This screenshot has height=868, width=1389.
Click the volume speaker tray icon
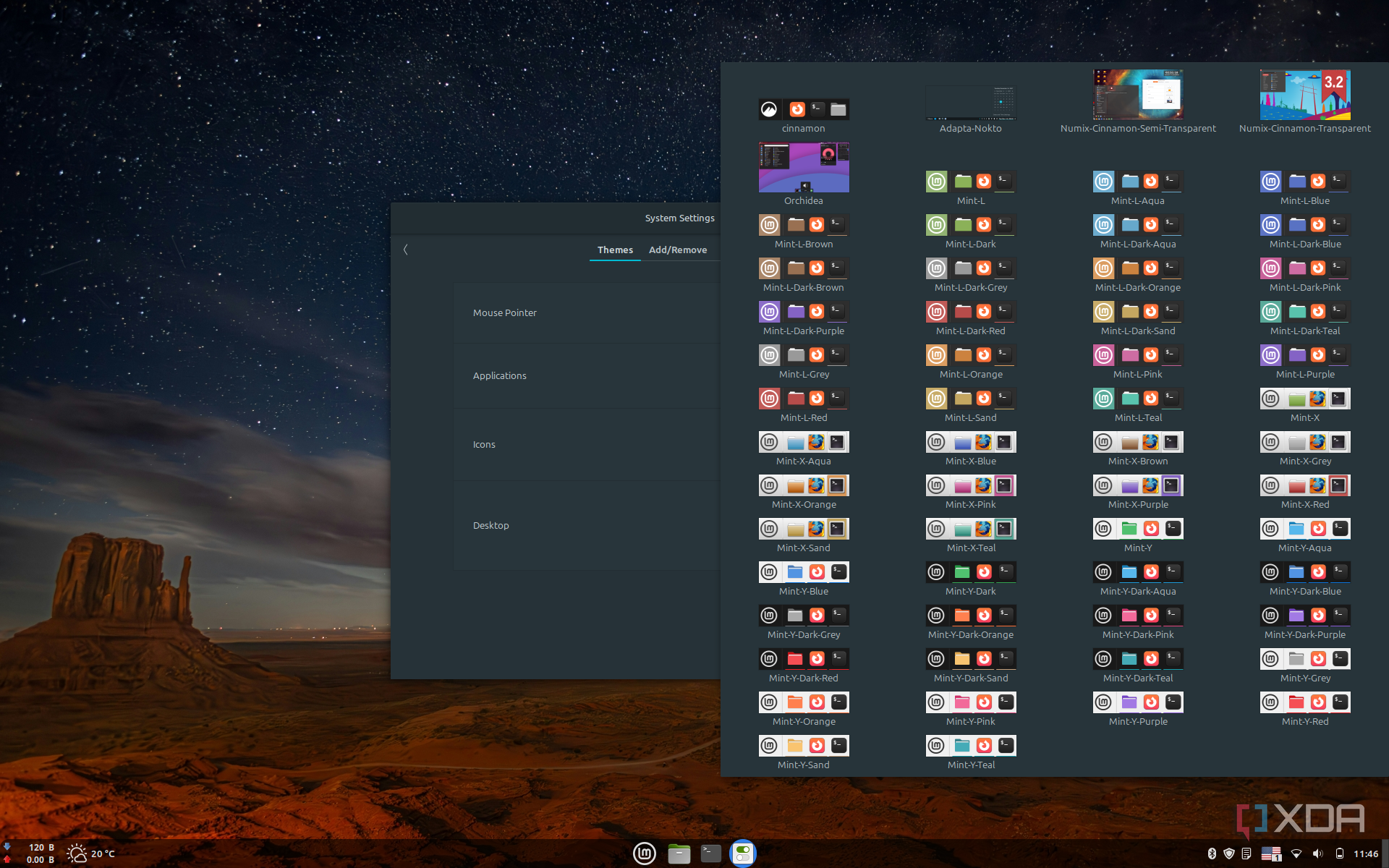coord(1317,854)
